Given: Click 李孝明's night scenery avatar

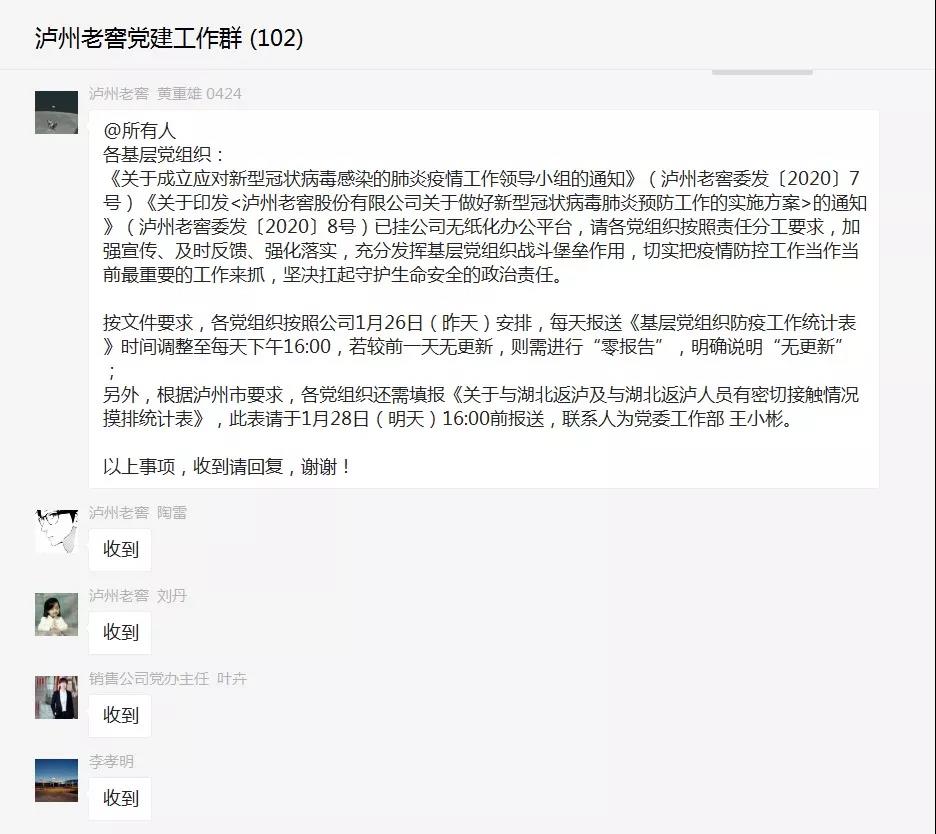Looking at the screenshot, I should [56, 780].
